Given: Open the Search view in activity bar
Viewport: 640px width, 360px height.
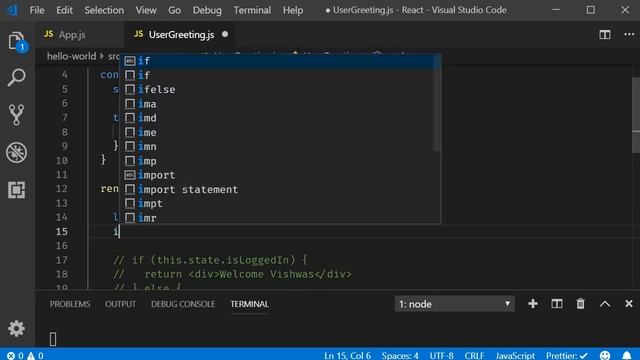Looking at the screenshot, I should click(x=16, y=78).
